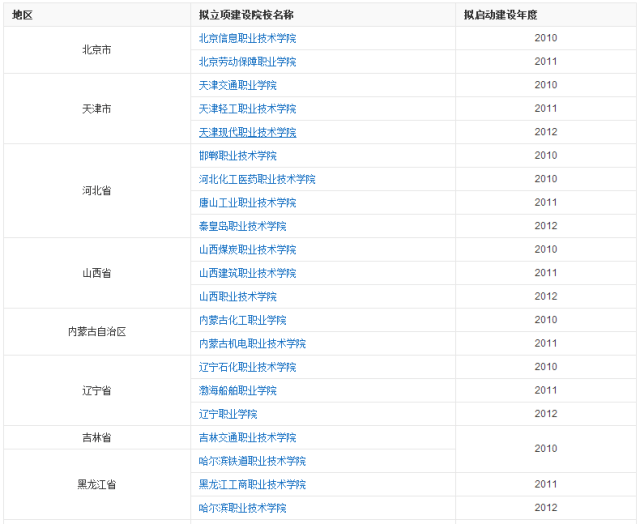The width and height of the screenshot is (640, 524).
Task: Select the 辽宁省 region cell
Action: coord(97,391)
